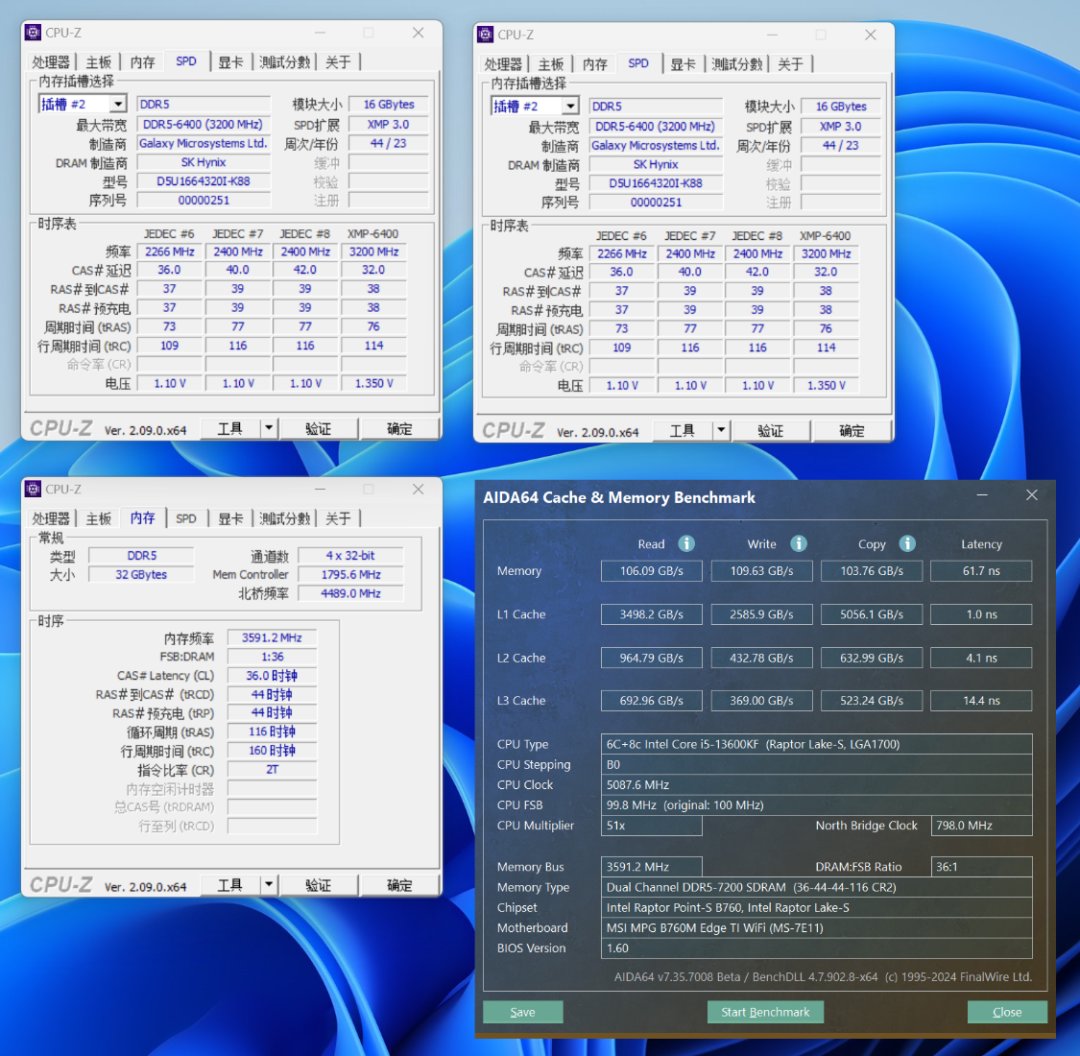Screen dimensions: 1080x1056
Task: Click North Bridge Clock 798.0 MHz value
Action: (x=981, y=825)
